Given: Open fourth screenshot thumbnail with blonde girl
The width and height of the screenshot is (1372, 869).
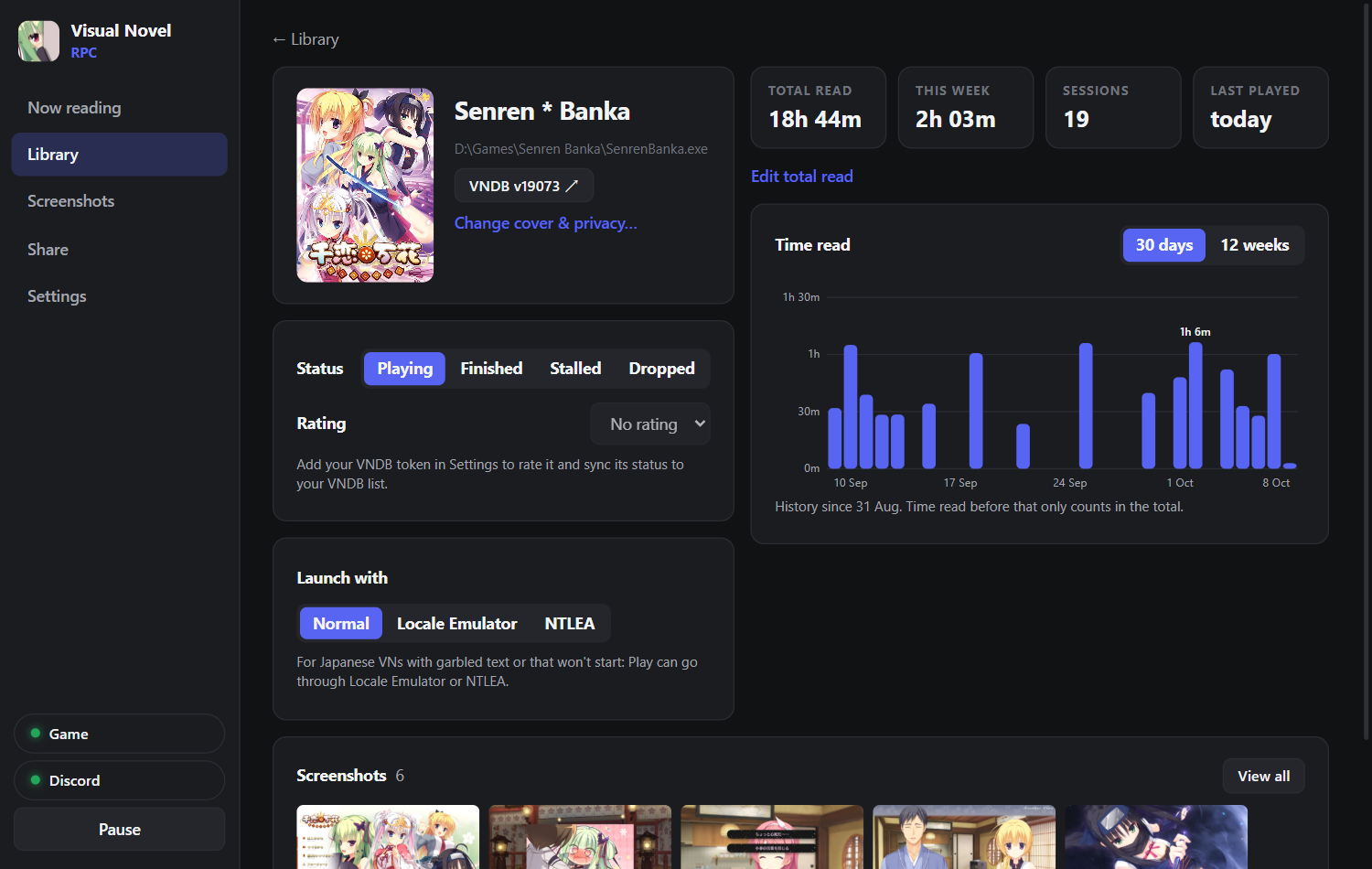Looking at the screenshot, I should [964, 837].
